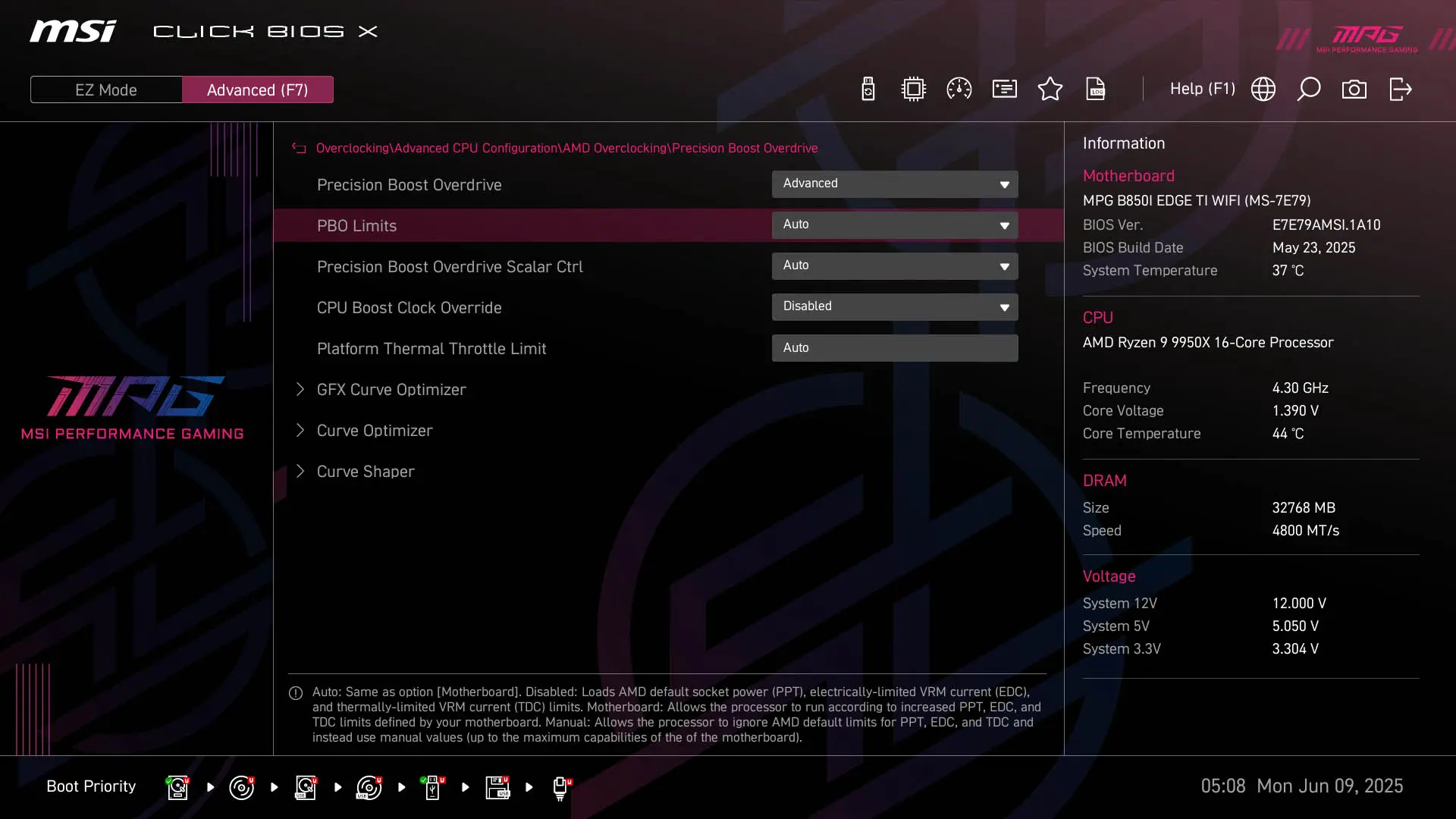
Task: Open the language globe icon
Action: (x=1263, y=89)
